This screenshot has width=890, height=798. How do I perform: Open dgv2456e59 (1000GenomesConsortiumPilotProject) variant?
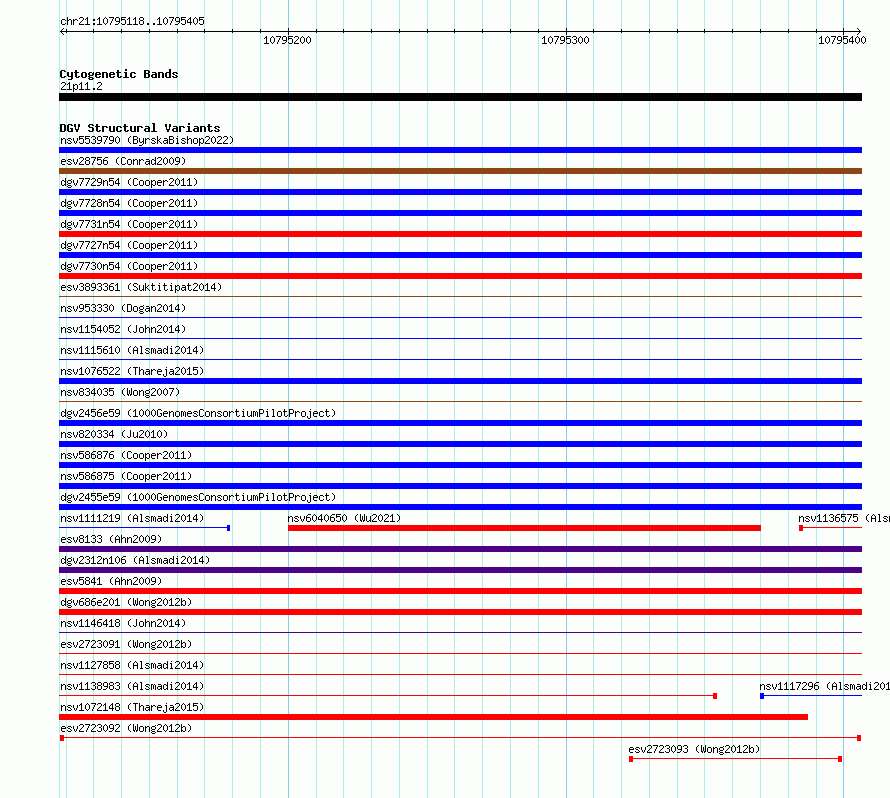pyautogui.click(x=198, y=413)
